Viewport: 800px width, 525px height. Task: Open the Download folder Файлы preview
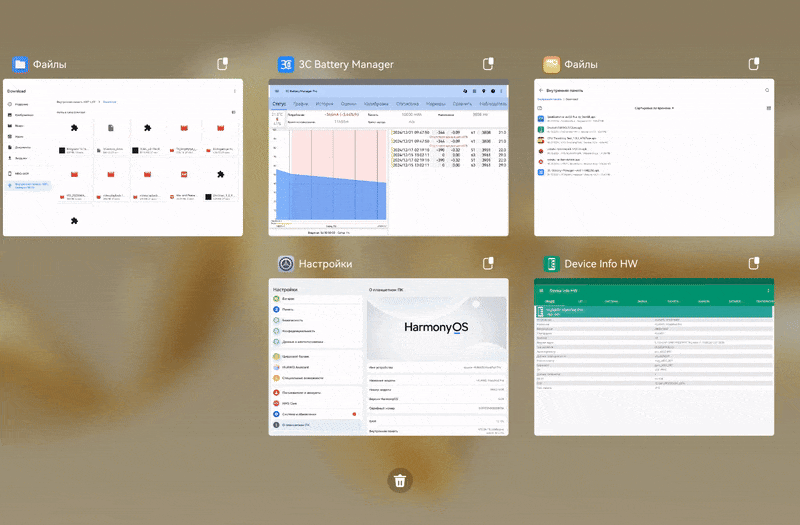[x=123, y=157]
